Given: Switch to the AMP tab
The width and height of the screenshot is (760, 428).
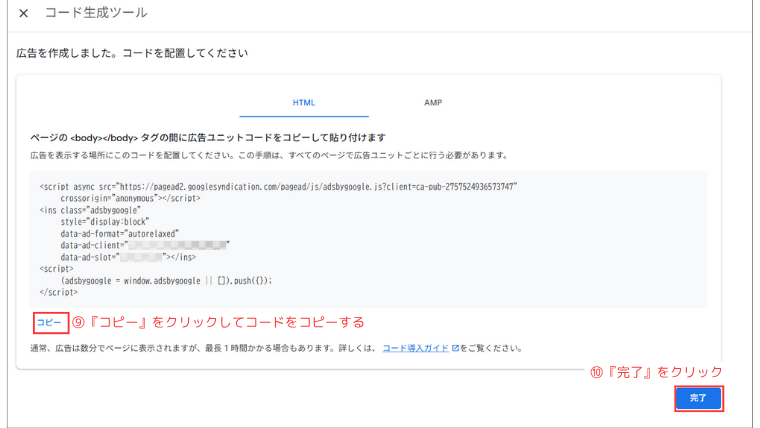Looking at the screenshot, I should coord(433,103).
